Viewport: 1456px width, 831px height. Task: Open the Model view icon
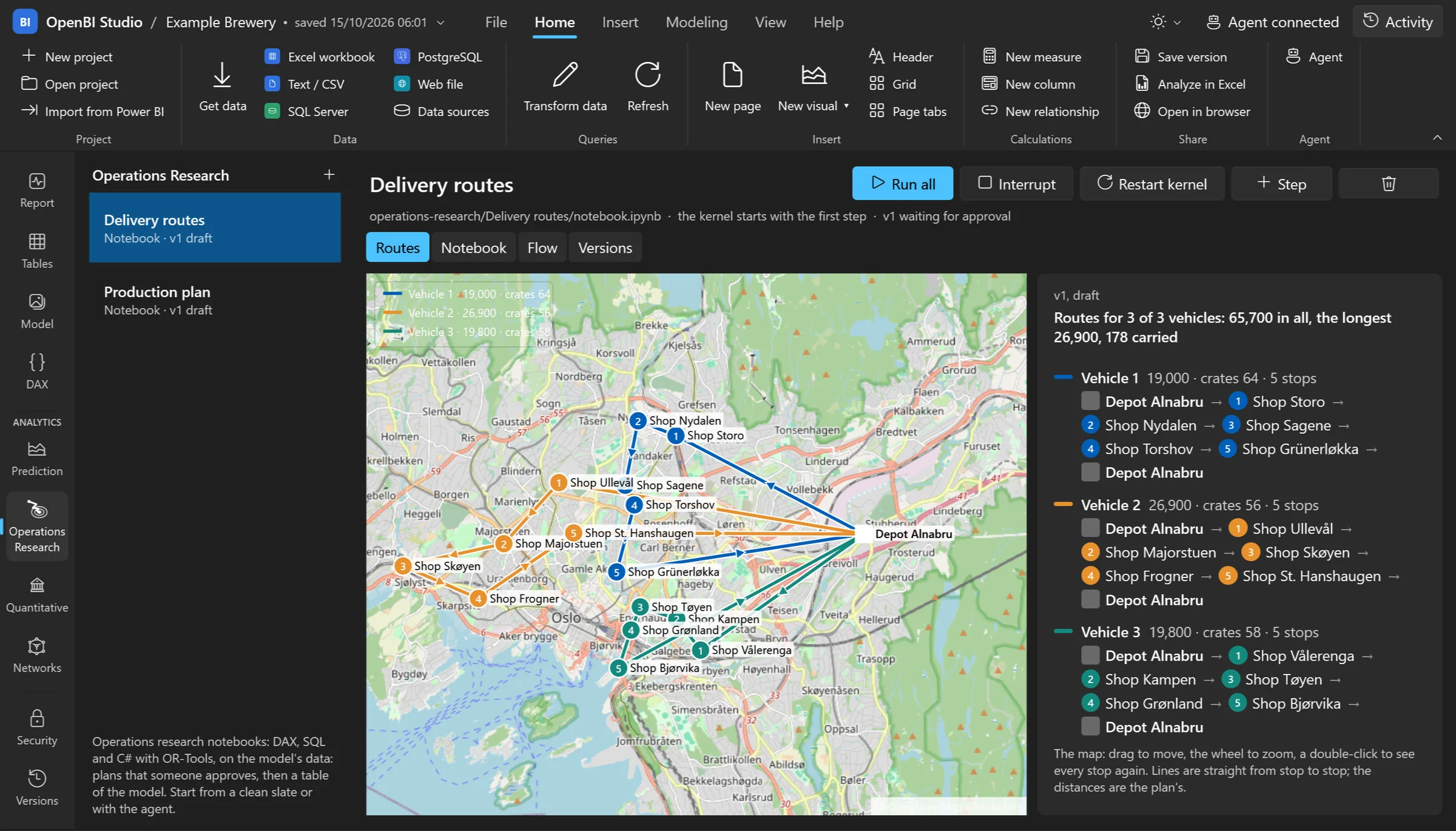click(37, 311)
